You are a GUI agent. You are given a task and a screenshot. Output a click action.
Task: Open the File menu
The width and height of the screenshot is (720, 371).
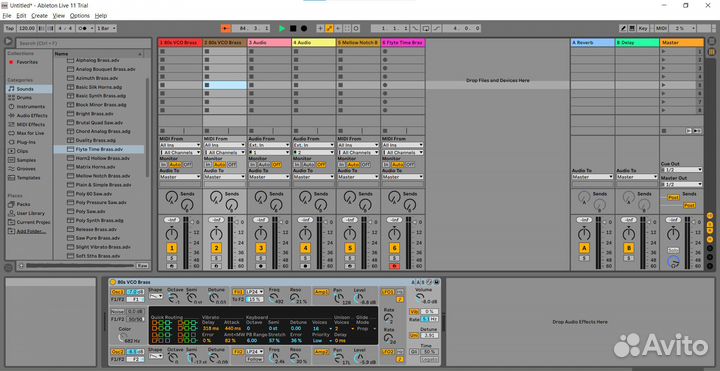6,16
